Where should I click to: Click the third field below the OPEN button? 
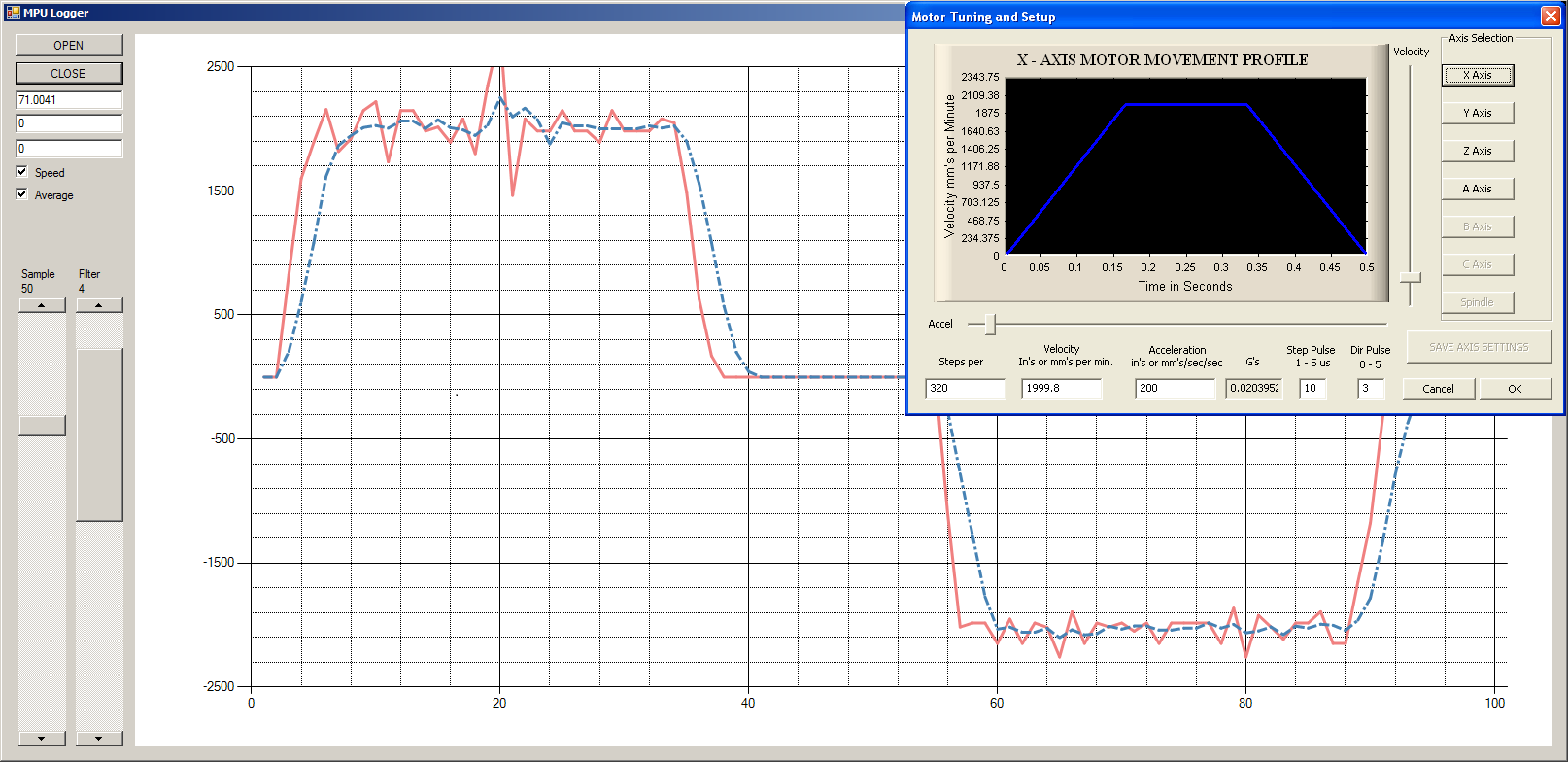(x=69, y=149)
